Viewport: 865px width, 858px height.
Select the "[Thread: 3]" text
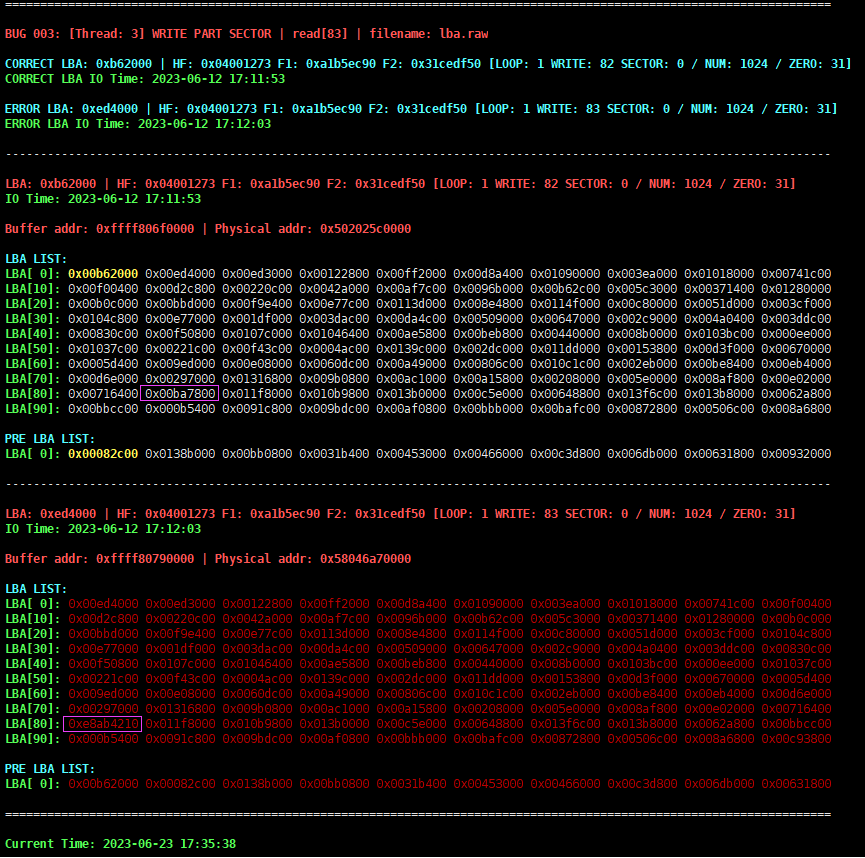[x=106, y=34]
